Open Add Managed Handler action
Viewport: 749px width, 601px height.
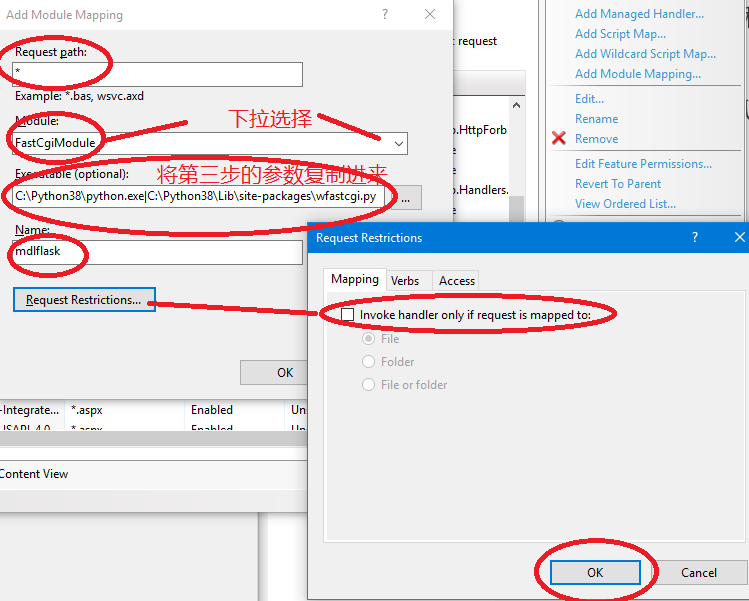[x=639, y=14]
